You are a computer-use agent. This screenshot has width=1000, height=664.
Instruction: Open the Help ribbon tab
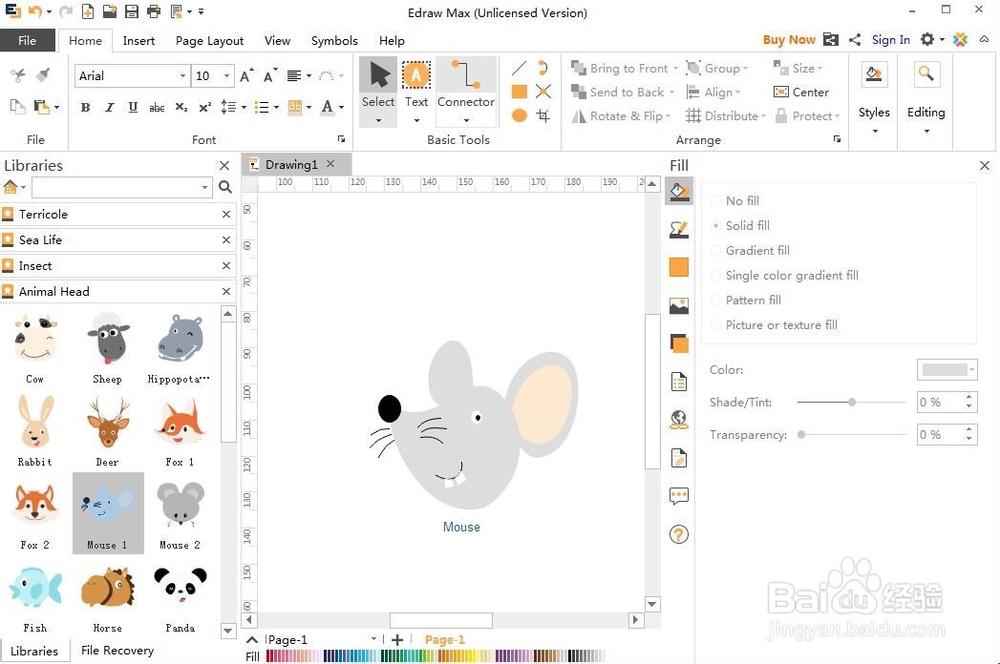[x=392, y=41]
